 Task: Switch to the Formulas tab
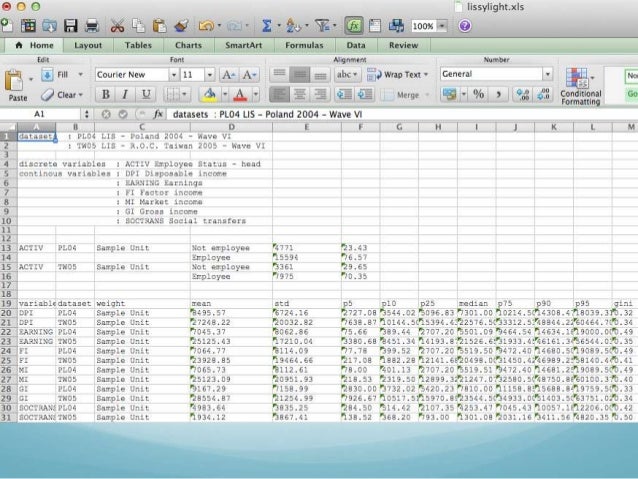coord(304,45)
